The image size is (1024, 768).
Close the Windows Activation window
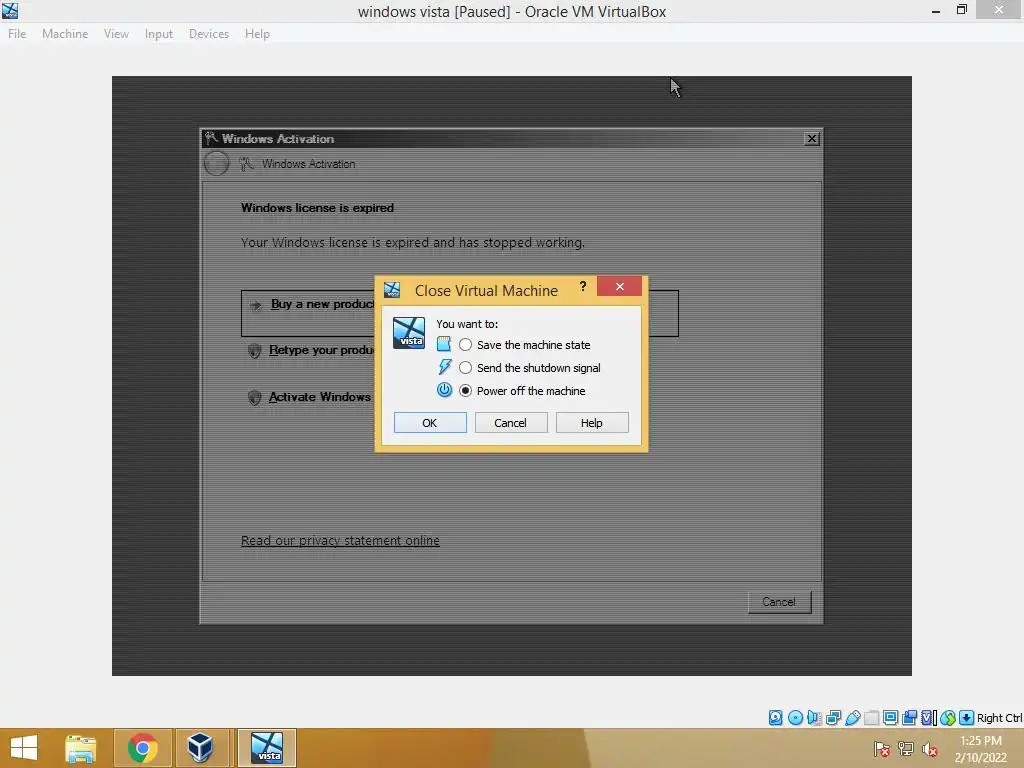coord(812,138)
